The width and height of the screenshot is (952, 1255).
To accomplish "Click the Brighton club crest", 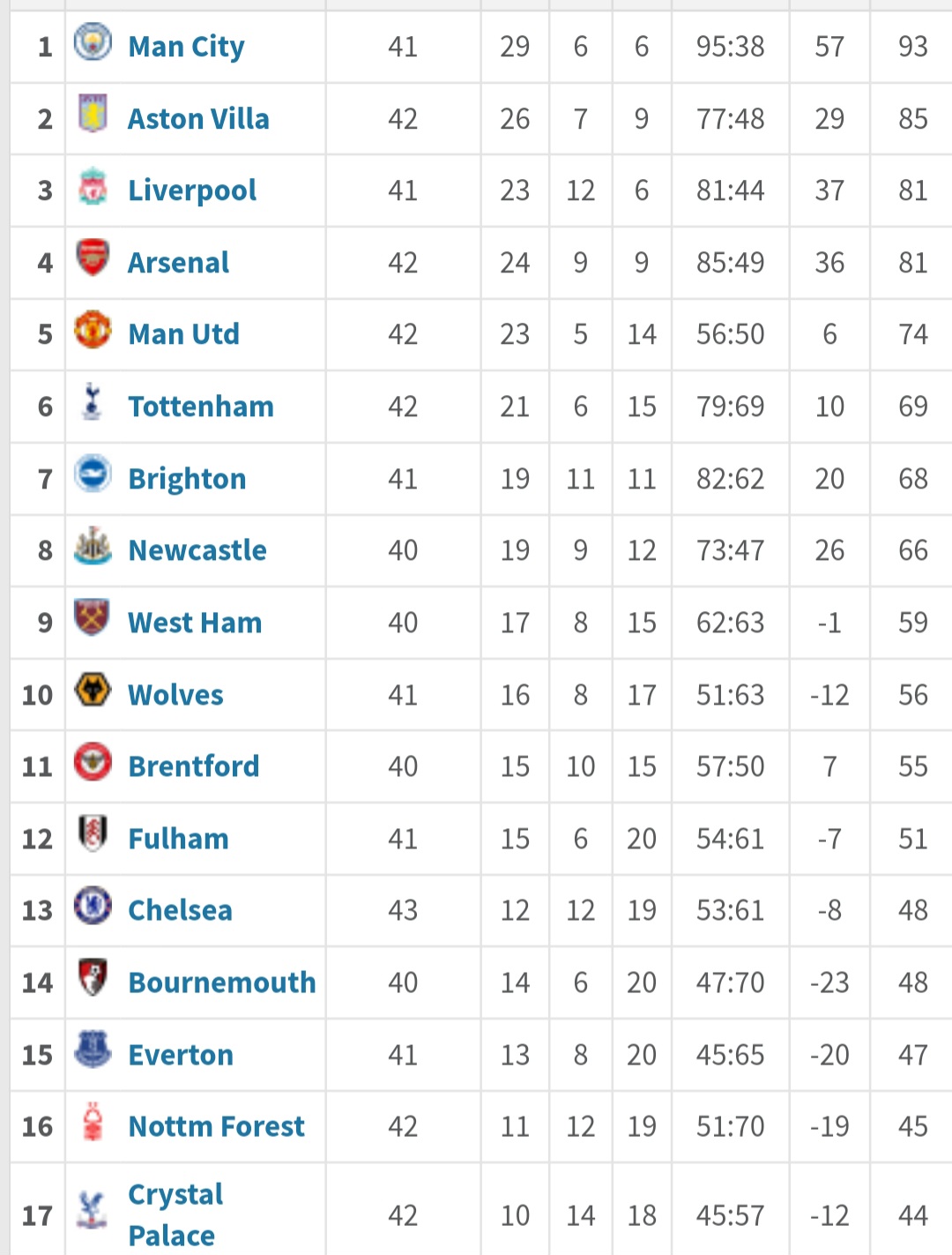I will click(93, 473).
